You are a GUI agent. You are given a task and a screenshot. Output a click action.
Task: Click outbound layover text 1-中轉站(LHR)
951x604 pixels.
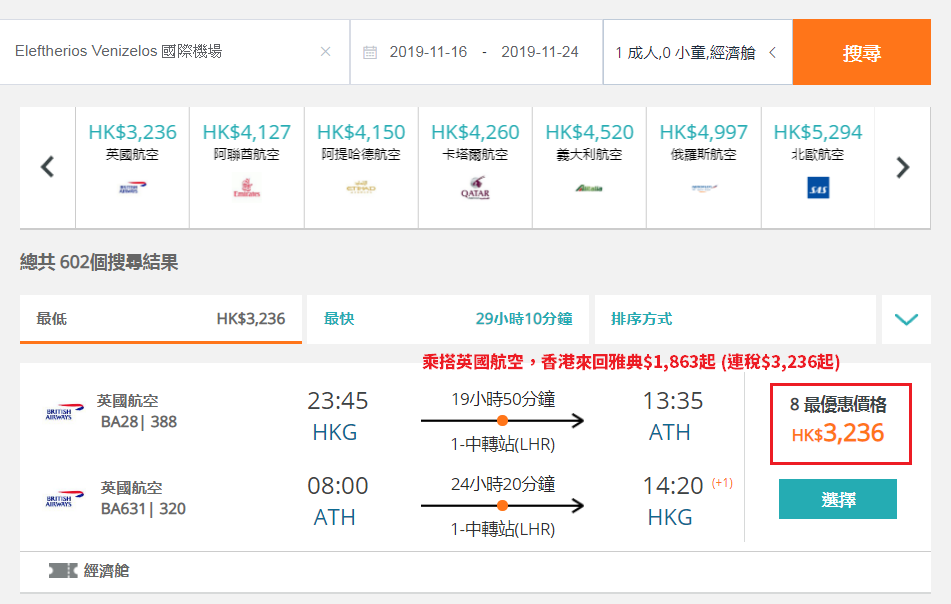[503, 445]
